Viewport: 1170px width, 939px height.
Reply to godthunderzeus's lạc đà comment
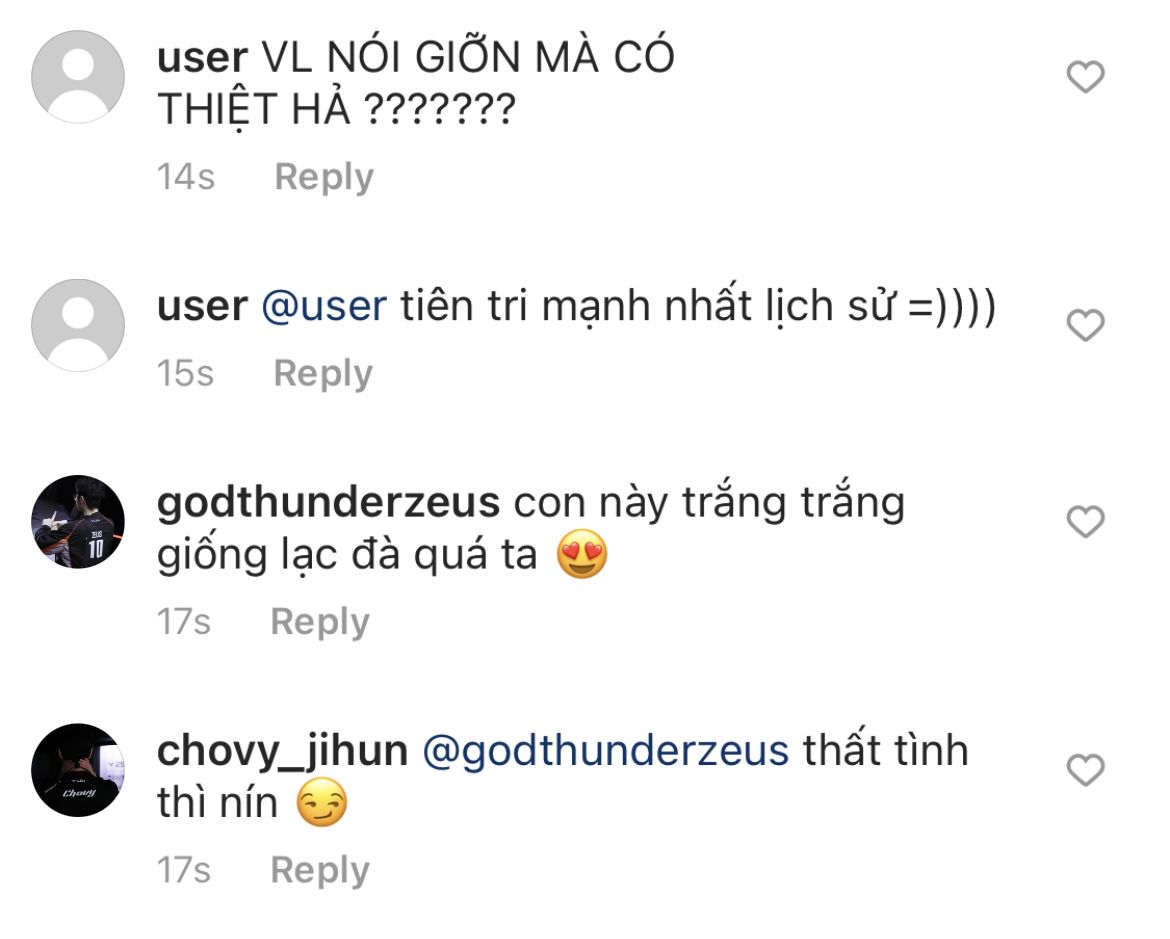click(320, 623)
